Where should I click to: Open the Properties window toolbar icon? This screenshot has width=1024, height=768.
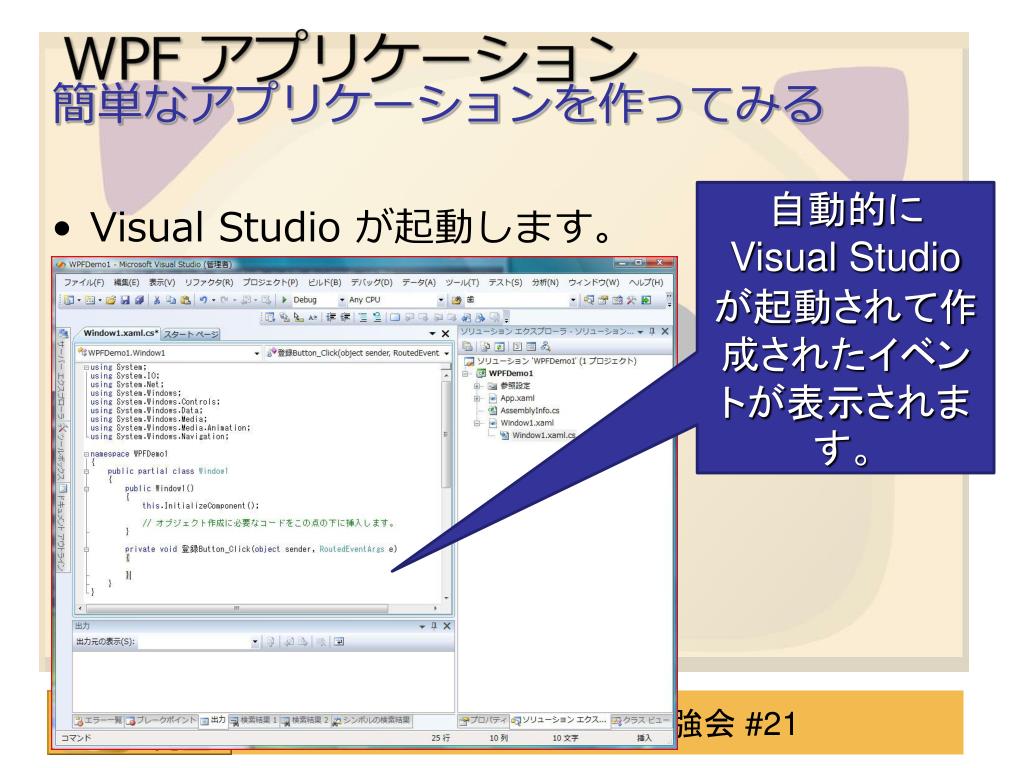603,300
